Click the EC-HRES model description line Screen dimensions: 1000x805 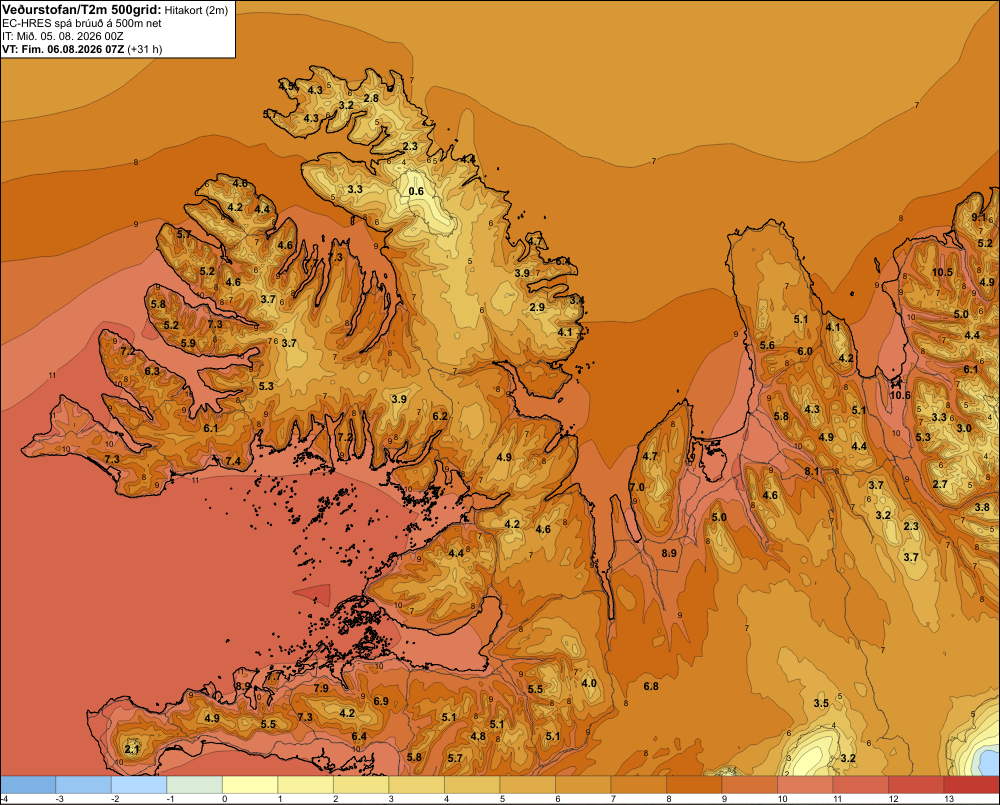click(82, 23)
